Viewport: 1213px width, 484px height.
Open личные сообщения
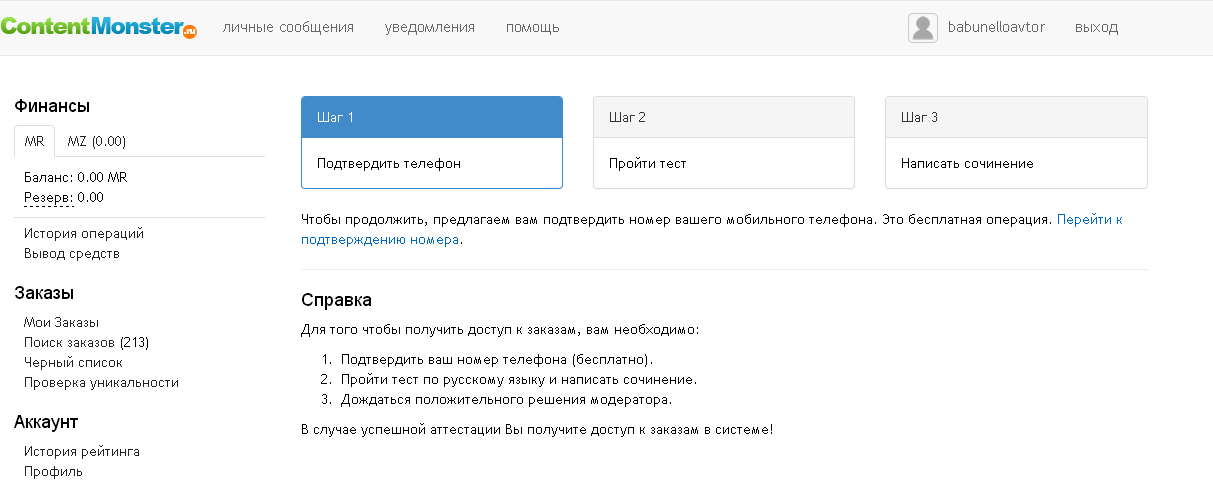click(288, 27)
